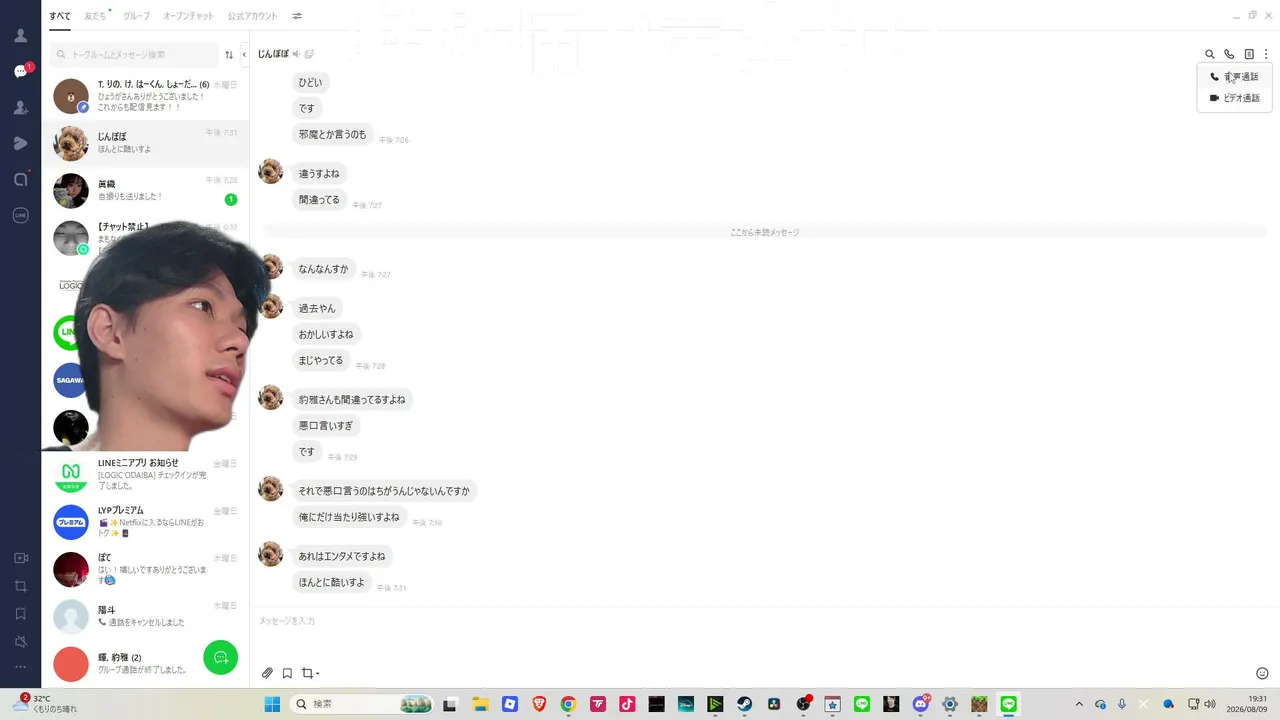1280x720 pixels.
Task: Open Keep bookmark icon in sidebar
Action: tap(20, 613)
